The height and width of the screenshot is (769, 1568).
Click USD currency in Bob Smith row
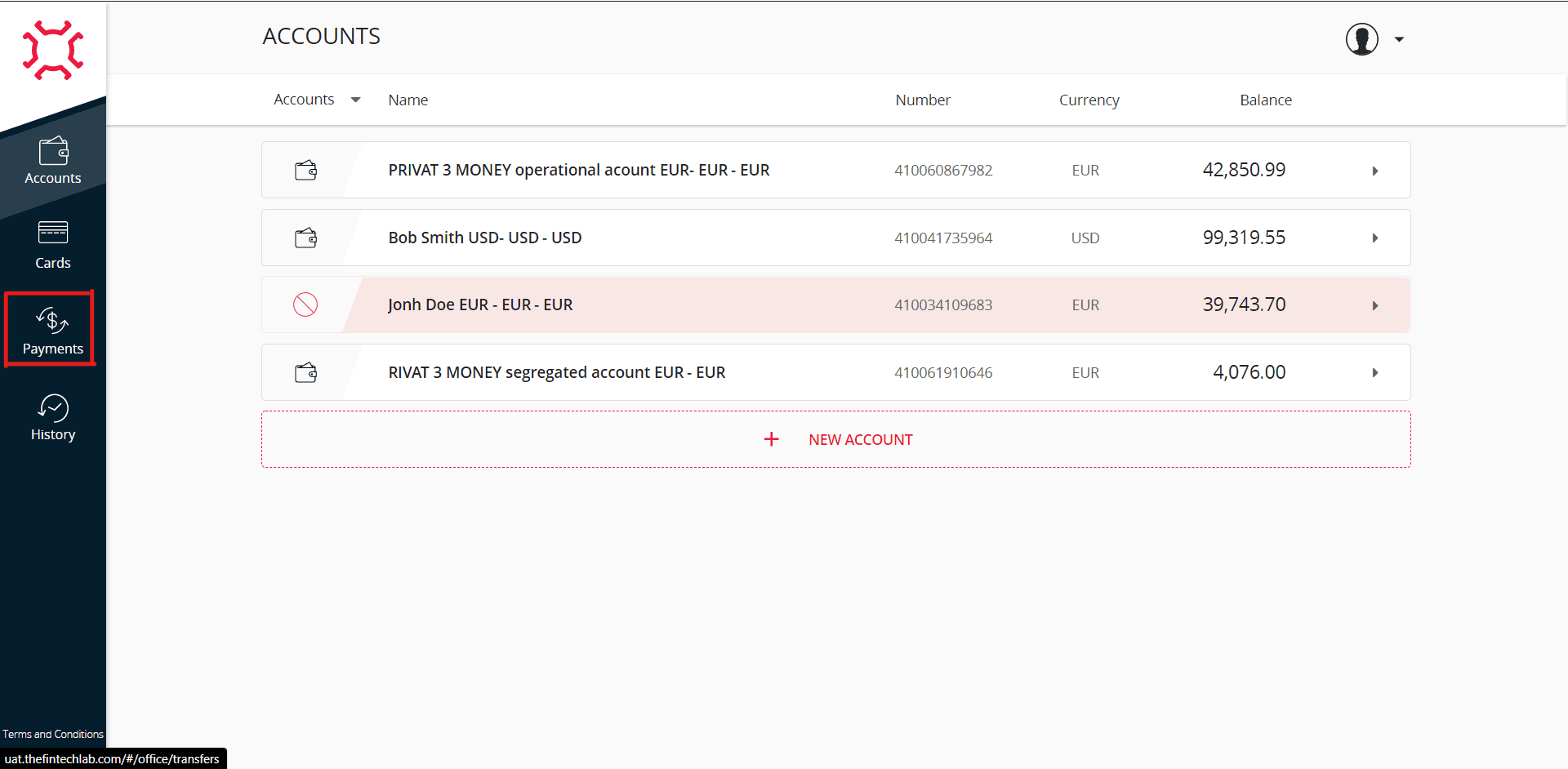tap(1085, 238)
